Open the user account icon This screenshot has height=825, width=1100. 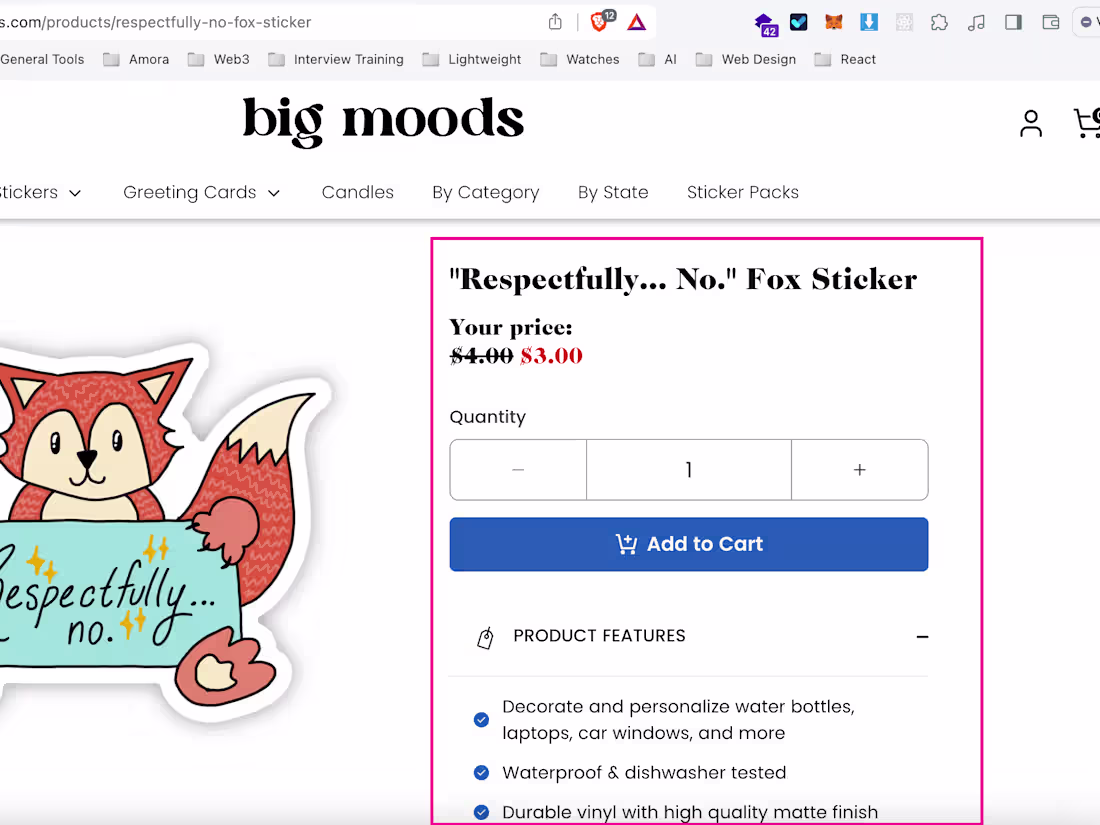click(1031, 123)
